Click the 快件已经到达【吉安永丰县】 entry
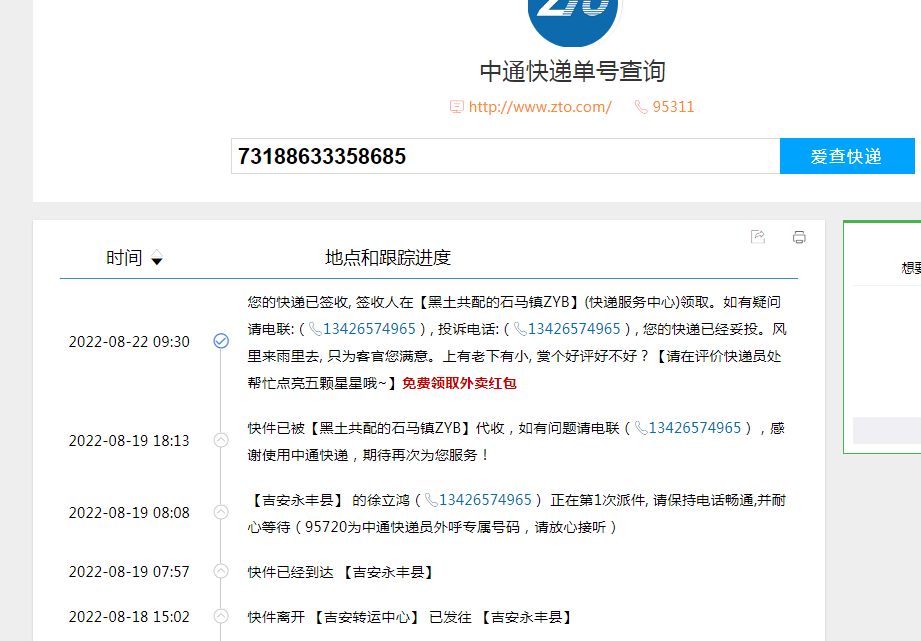Screen dimensions: 921x641 click(341, 572)
